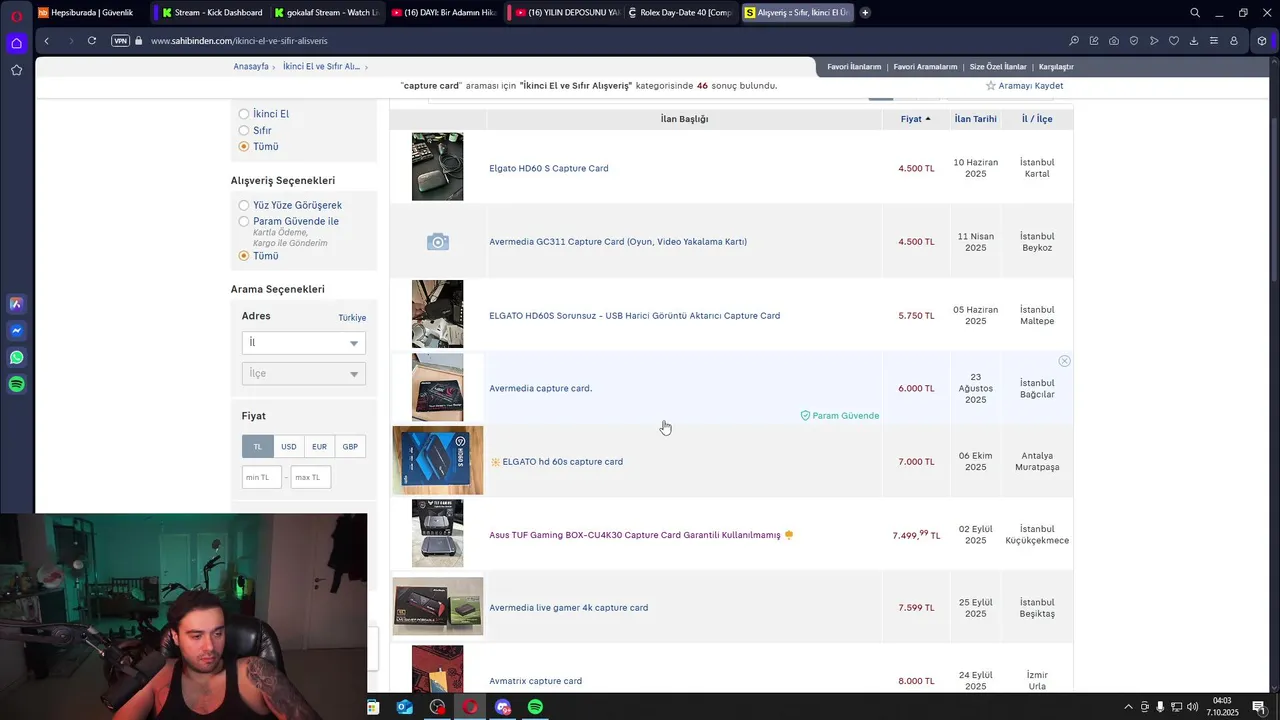Click the max TL price field
The width and height of the screenshot is (1280, 720).
(311, 478)
